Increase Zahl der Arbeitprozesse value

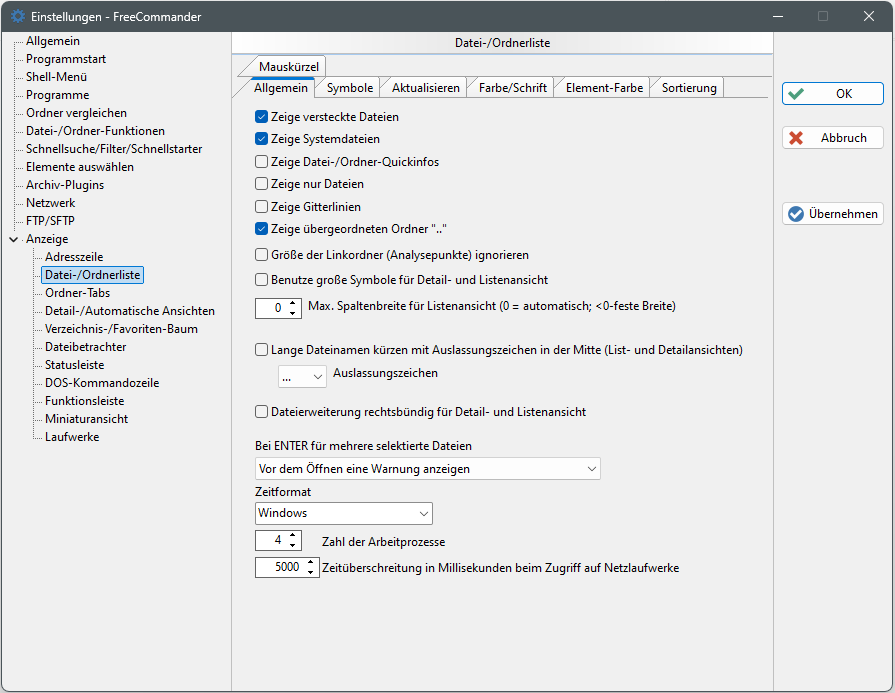point(292,535)
